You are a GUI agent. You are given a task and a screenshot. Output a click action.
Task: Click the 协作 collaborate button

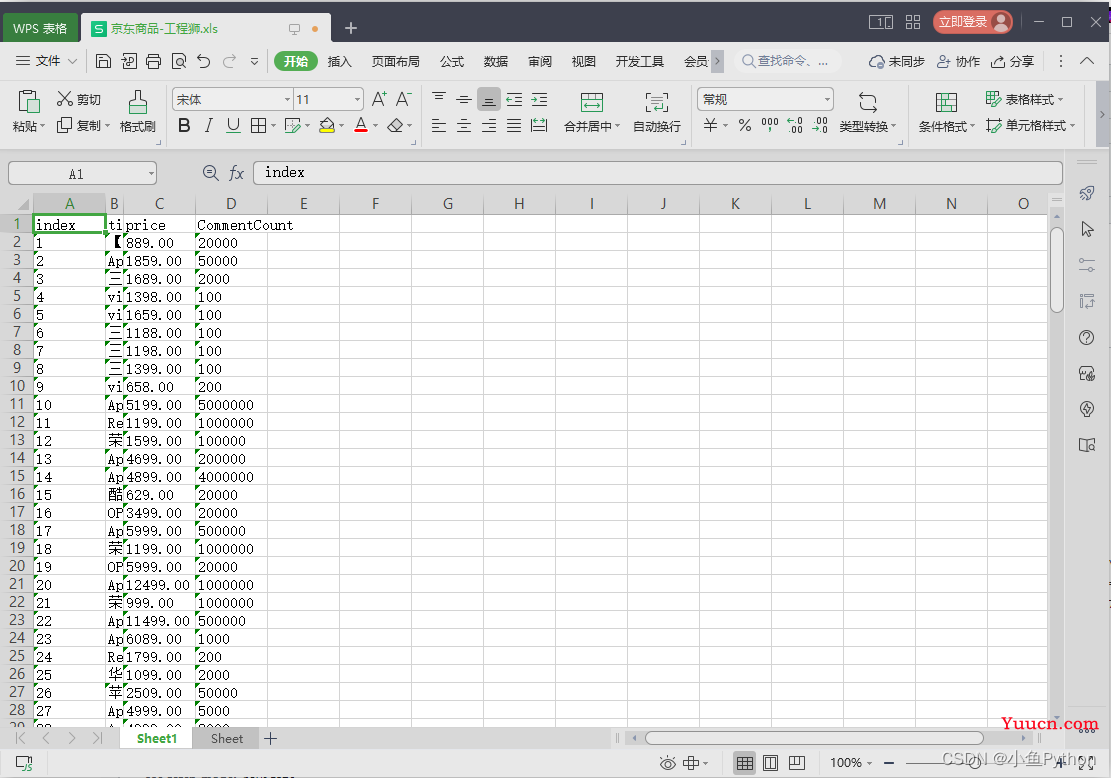[x=959, y=62]
